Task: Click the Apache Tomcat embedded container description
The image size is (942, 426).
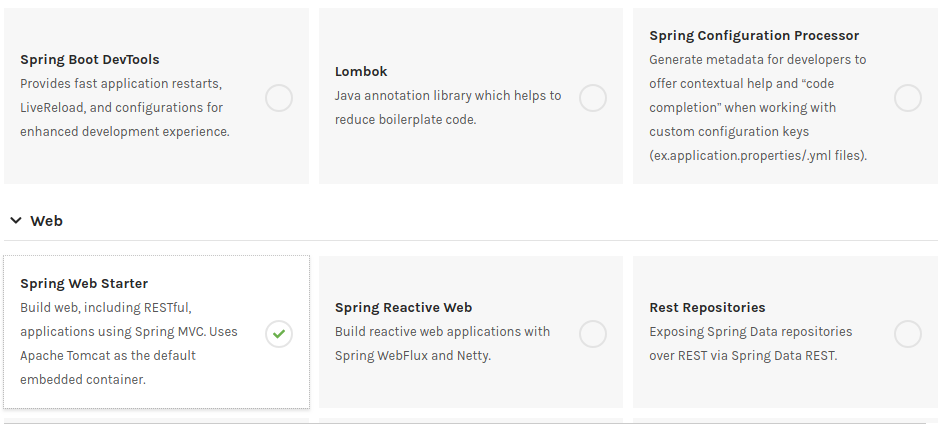Action: pyautogui.click(x=108, y=355)
